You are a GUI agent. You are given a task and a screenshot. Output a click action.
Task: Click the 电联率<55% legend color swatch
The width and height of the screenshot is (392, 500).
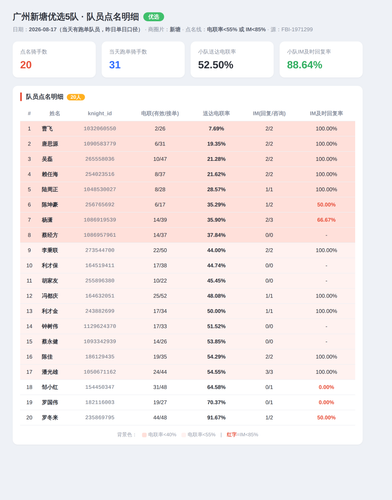pyautogui.click(x=184, y=435)
